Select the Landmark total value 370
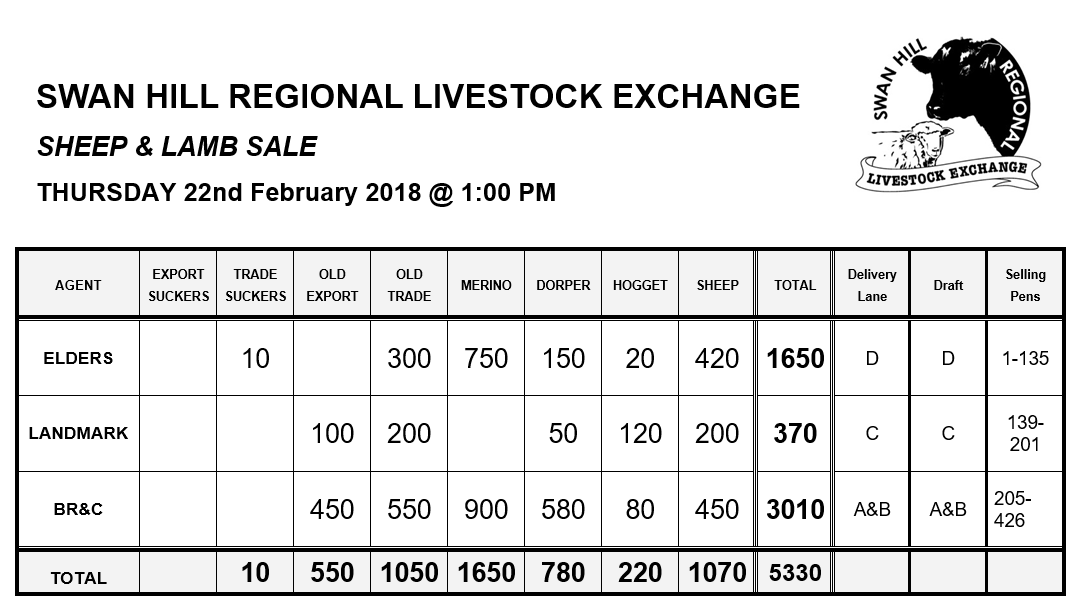 coord(795,433)
